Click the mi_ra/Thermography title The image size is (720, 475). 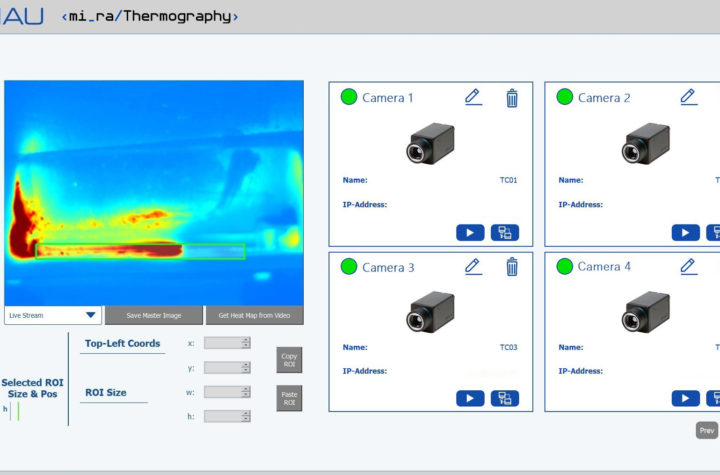tap(150, 17)
